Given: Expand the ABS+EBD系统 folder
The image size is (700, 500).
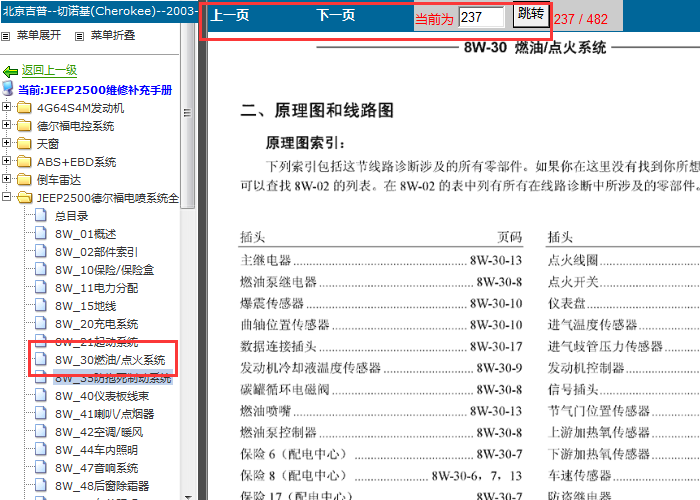Looking at the screenshot, I should click(6, 160).
